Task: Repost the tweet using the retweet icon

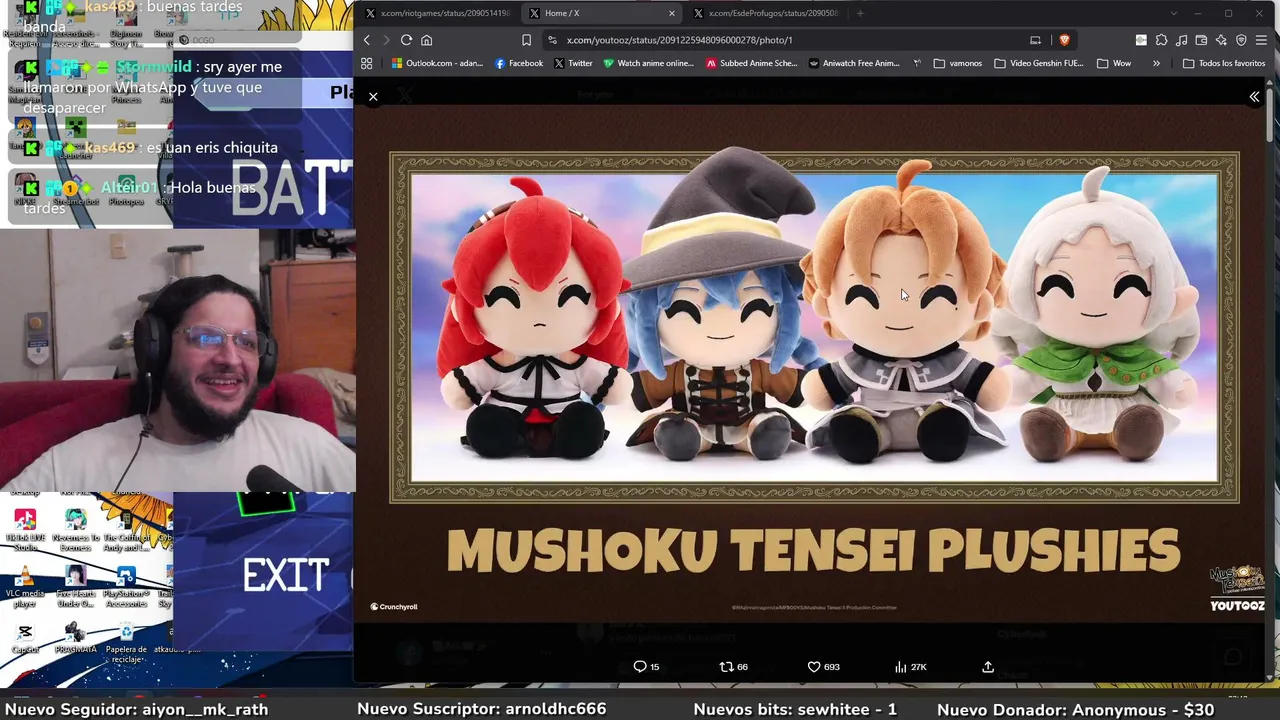Action: (734, 667)
